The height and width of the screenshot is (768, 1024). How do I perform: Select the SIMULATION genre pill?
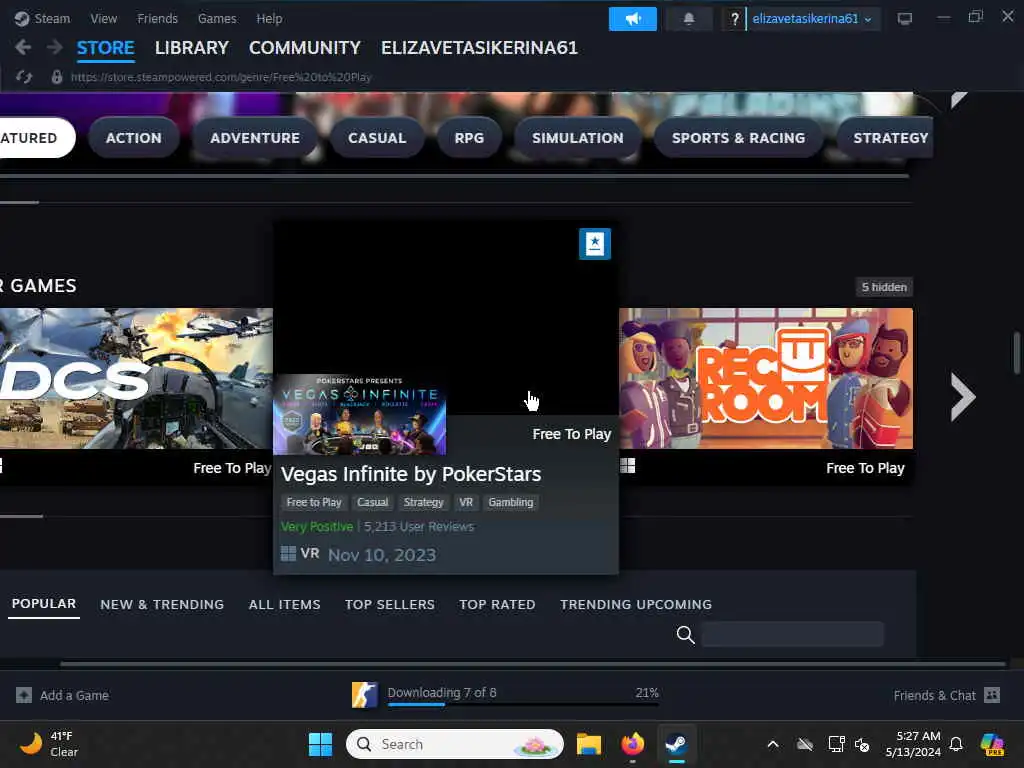click(x=577, y=138)
